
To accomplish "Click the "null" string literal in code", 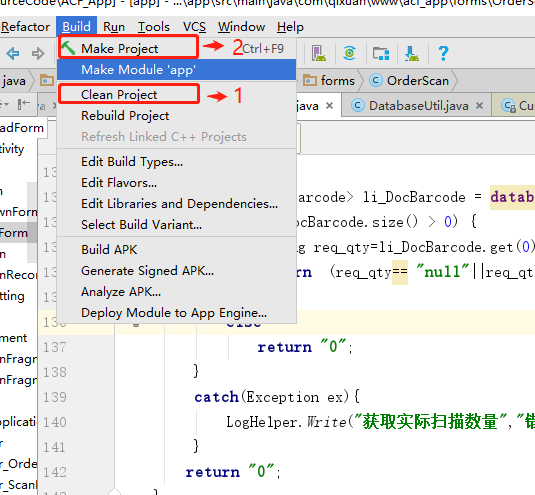I will point(443,272).
